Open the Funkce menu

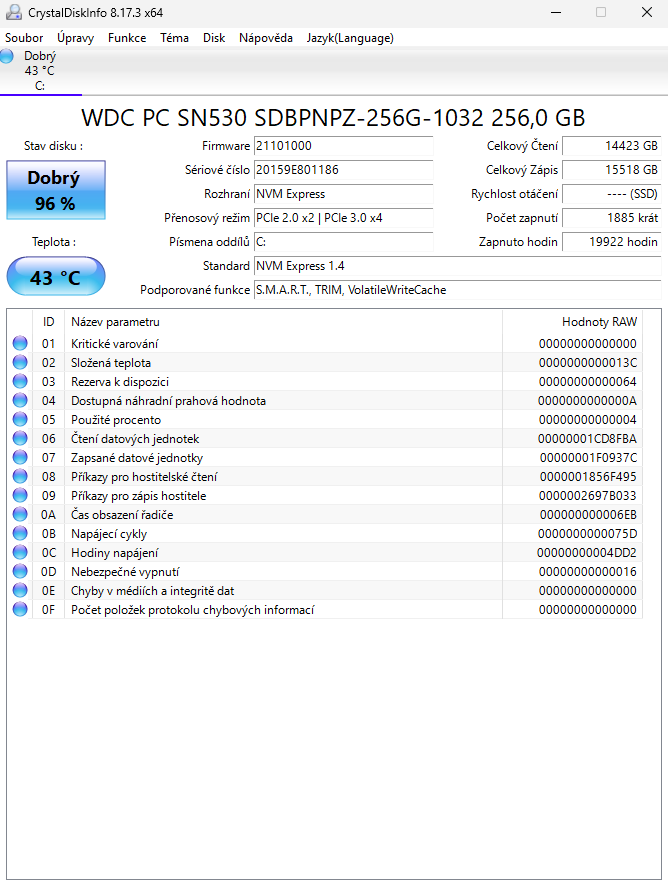click(127, 38)
